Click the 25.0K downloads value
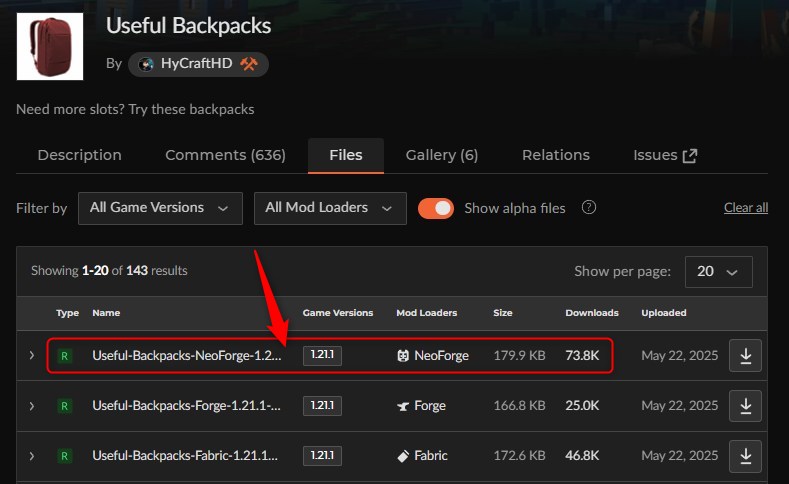The height and width of the screenshot is (484, 789). [x=582, y=406]
